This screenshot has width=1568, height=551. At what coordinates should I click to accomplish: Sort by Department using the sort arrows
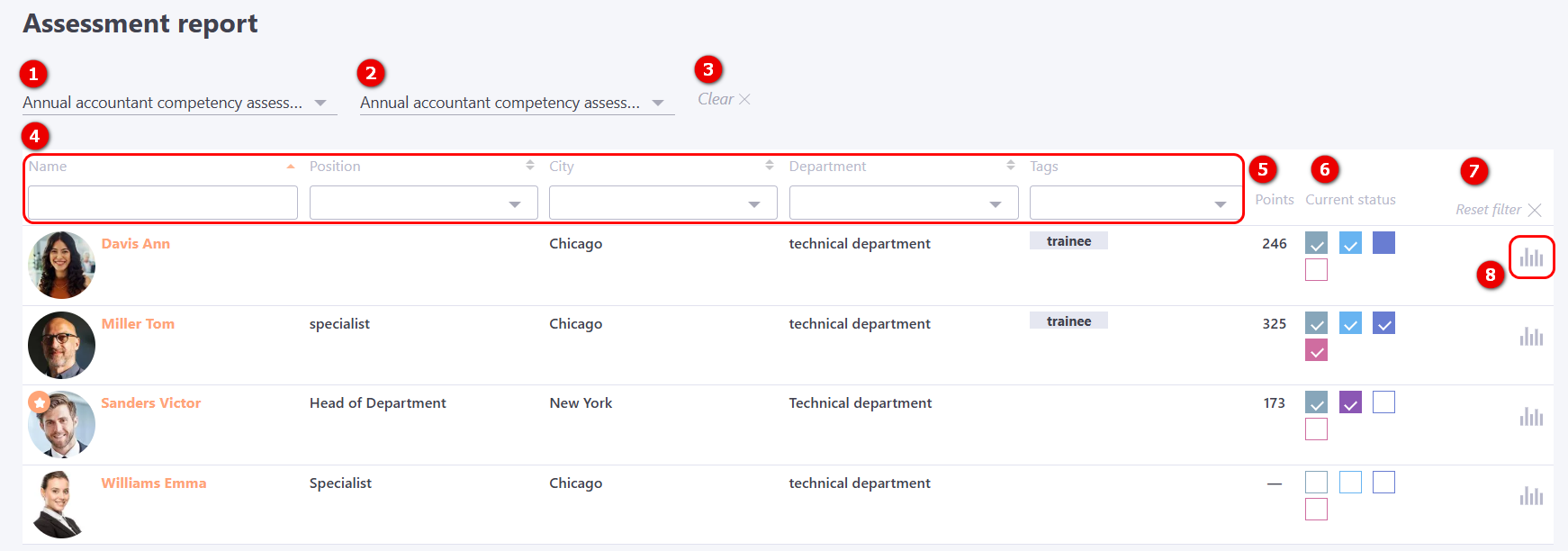[1011, 166]
